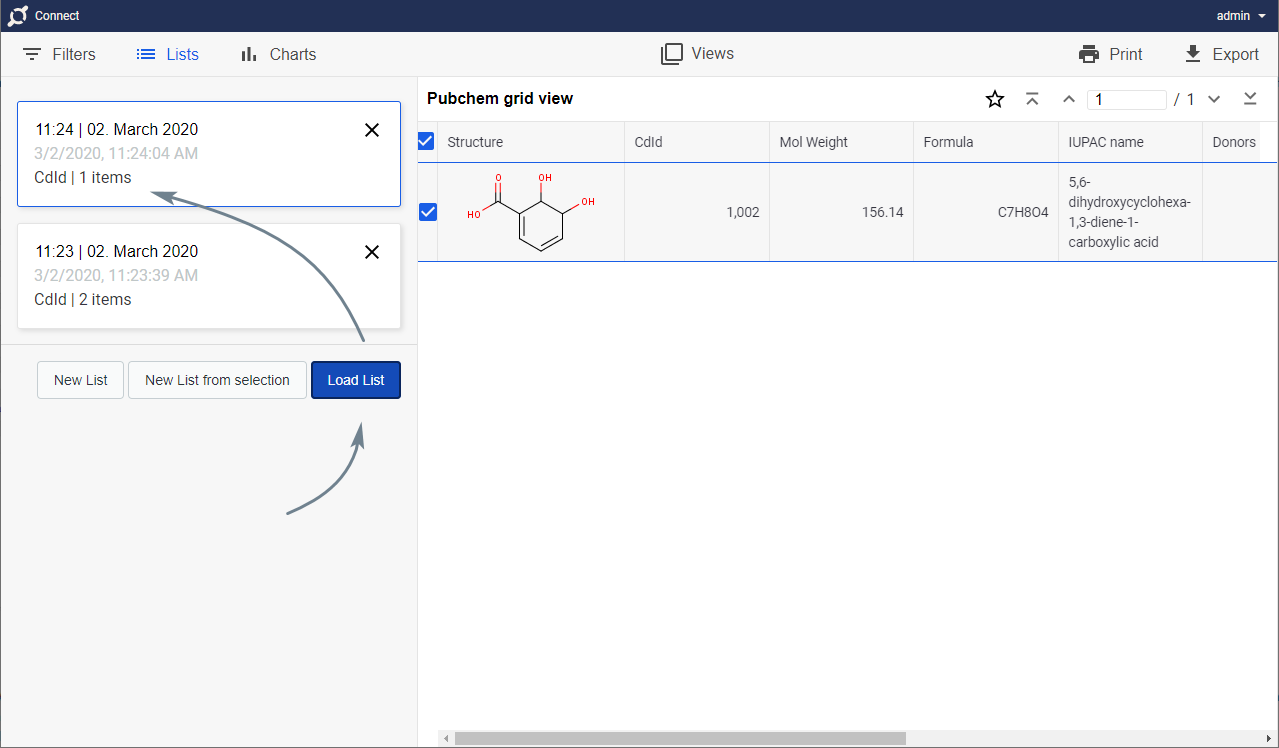The image size is (1279, 748).
Task: Open the admin user dropdown
Action: pos(1240,16)
